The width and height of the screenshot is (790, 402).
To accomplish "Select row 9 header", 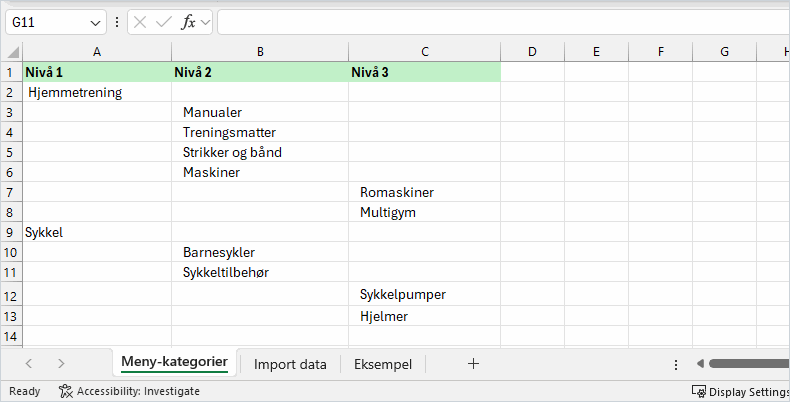I will point(11,232).
